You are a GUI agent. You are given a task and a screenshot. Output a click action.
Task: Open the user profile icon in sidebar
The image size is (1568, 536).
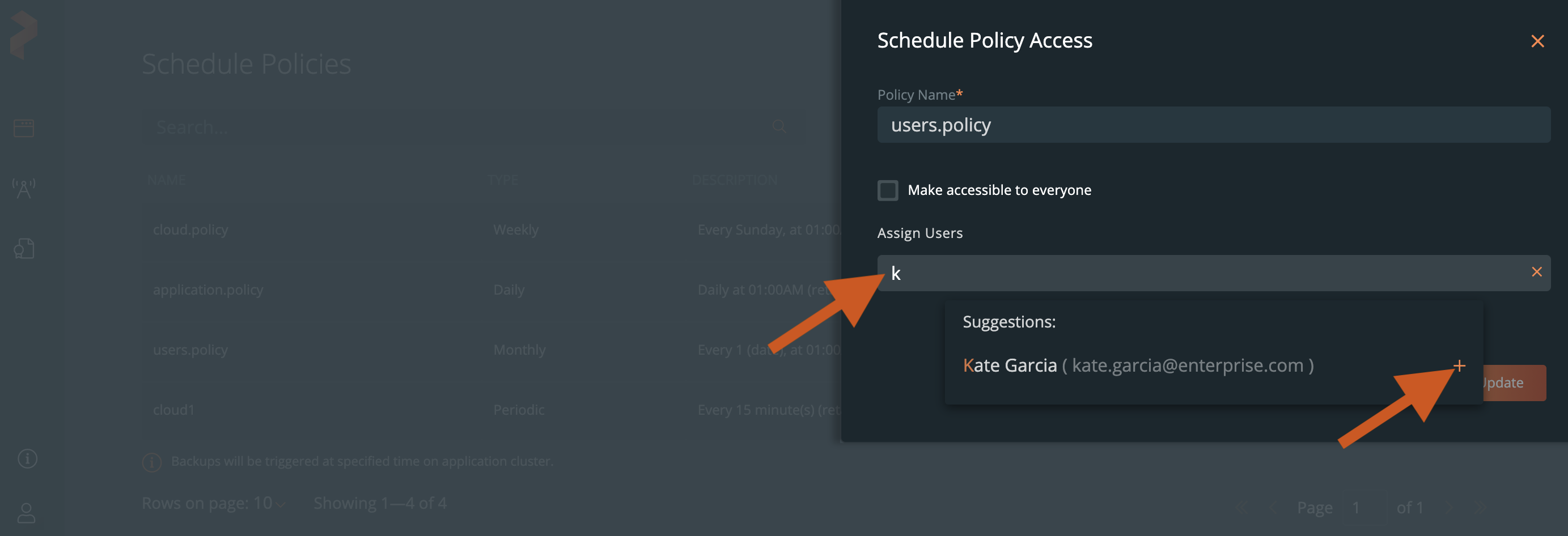click(26, 512)
